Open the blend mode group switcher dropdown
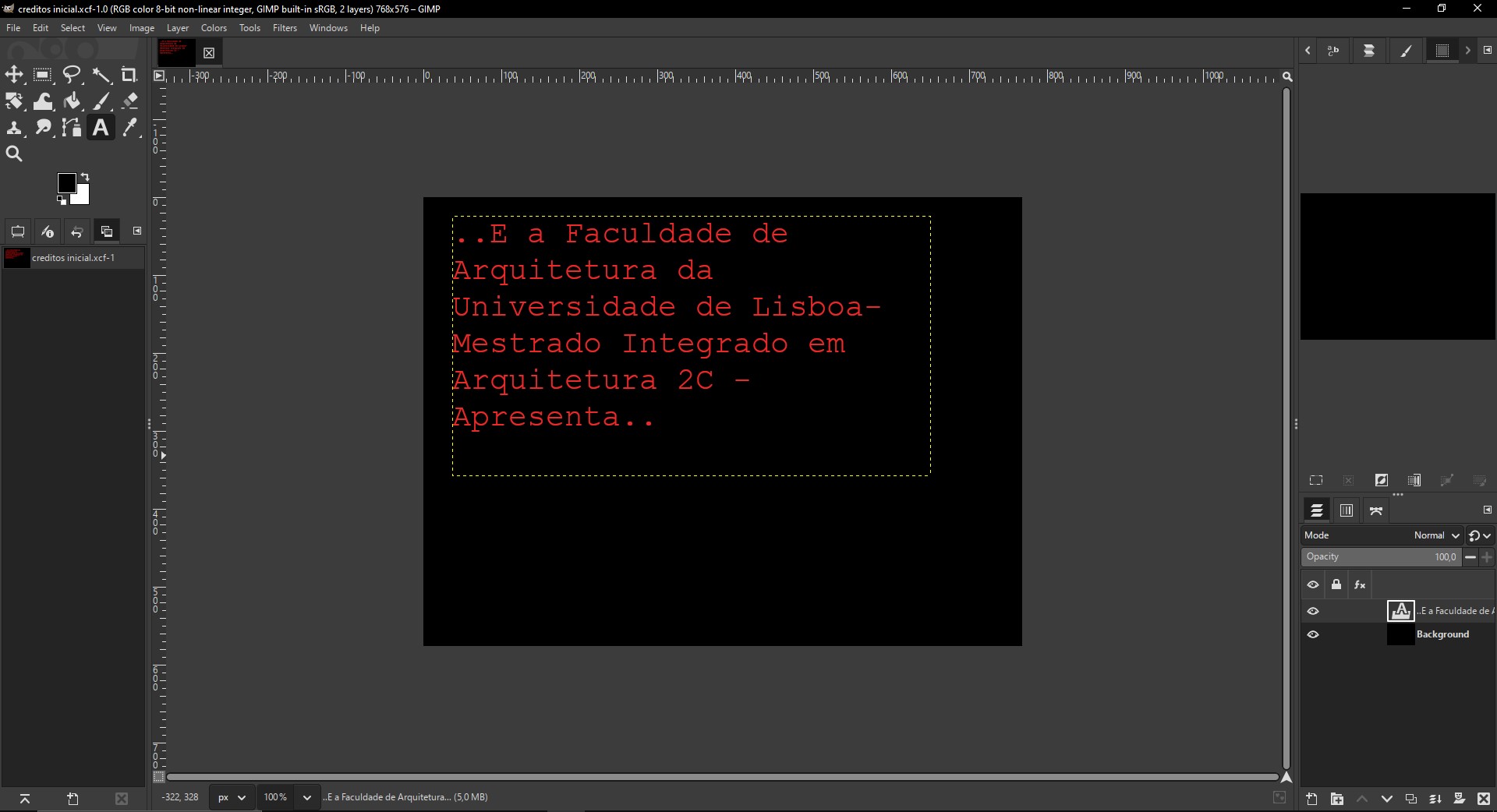 tap(1480, 535)
